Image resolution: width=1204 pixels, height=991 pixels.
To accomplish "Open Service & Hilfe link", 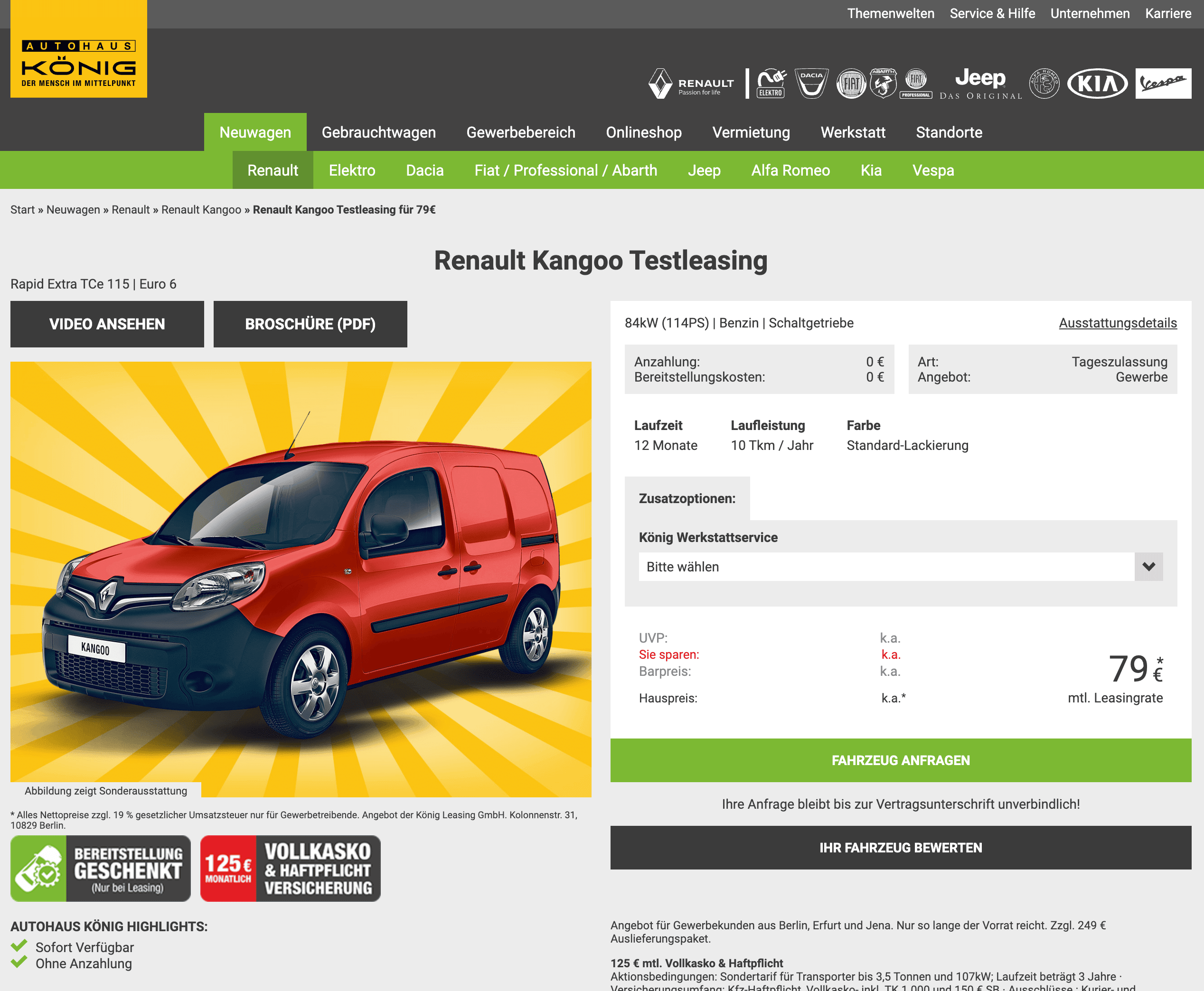I will 992,14.
